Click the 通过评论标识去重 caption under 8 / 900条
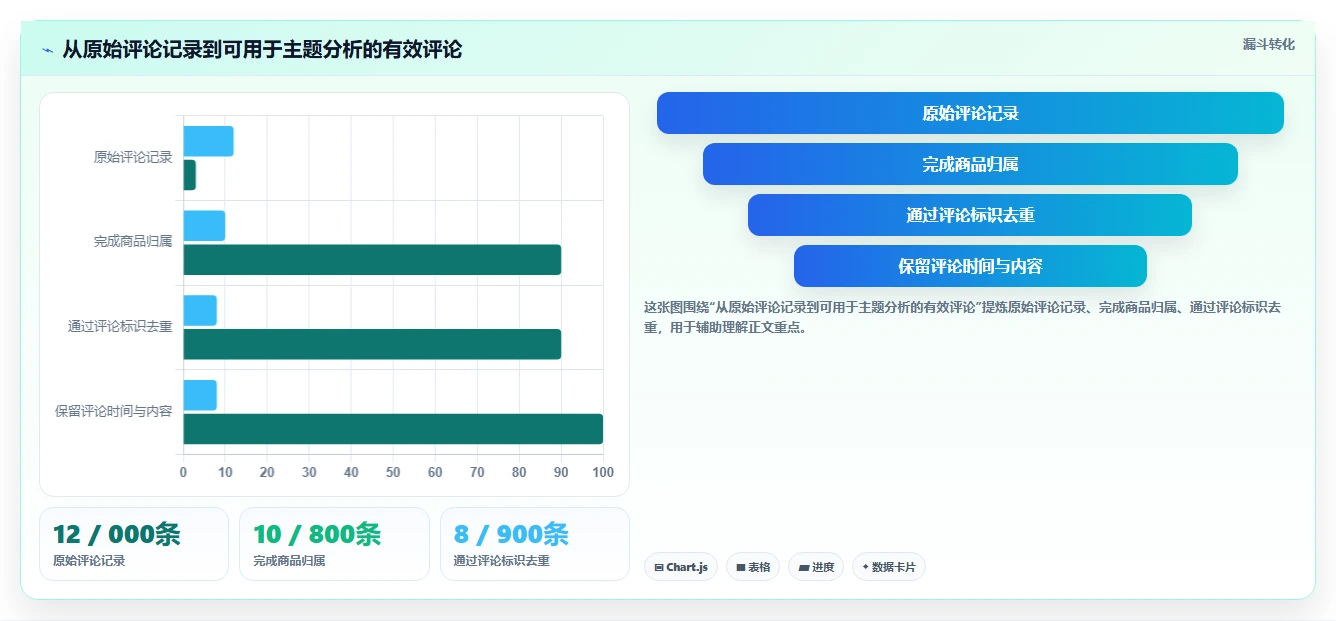 [501, 561]
